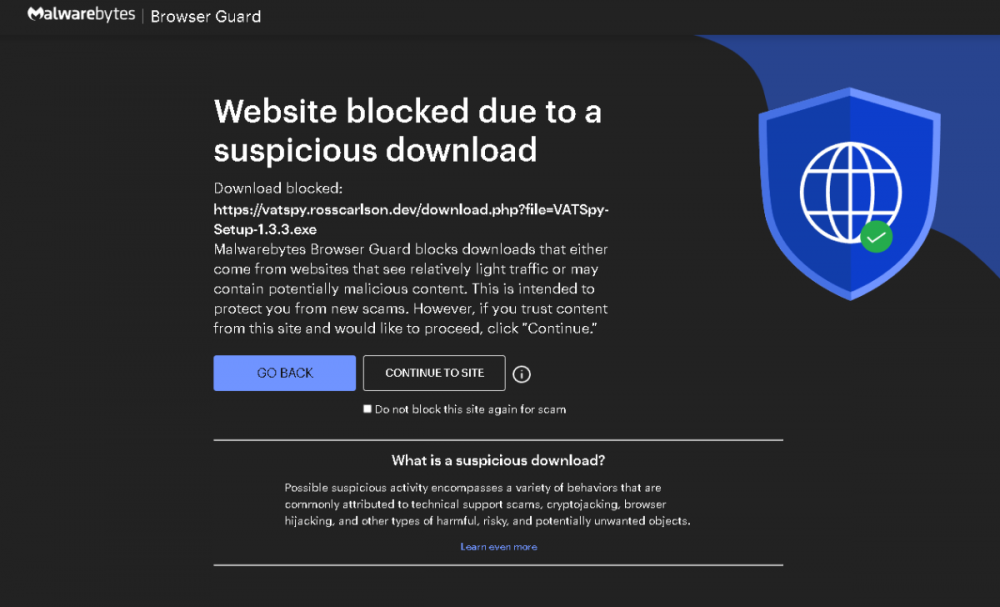Image resolution: width=1000 pixels, height=607 pixels.
Task: Click the divider line above suspicious download section
Action: [x=498, y=439]
